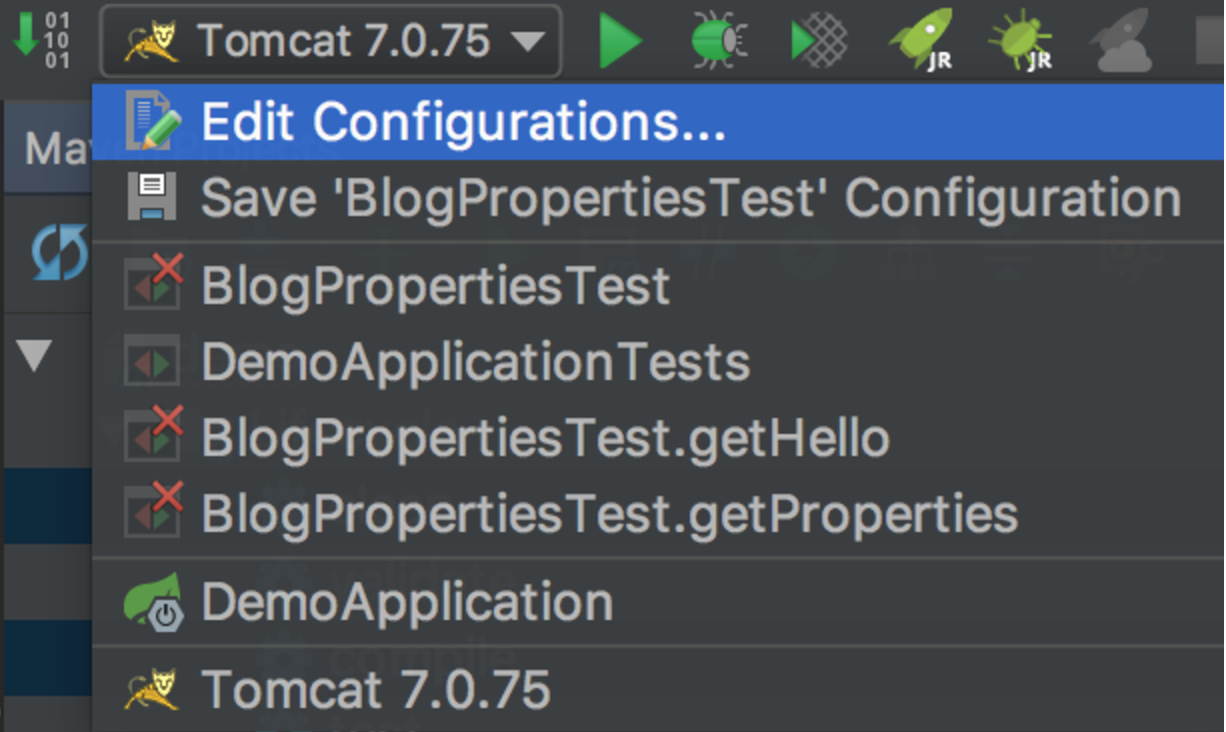The height and width of the screenshot is (732, 1226).
Task: Run with Coverage icon
Action: (819, 42)
